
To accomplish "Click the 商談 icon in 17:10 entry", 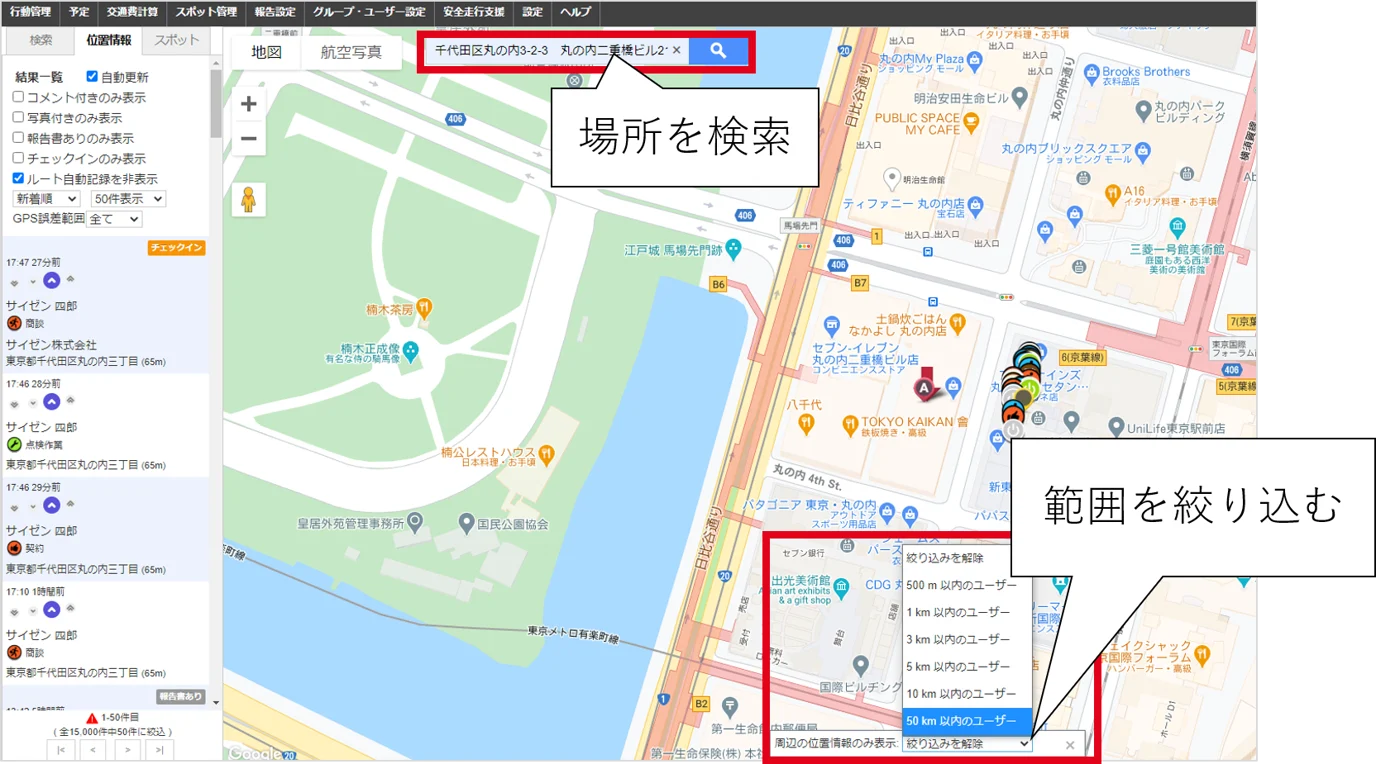I will coord(14,652).
